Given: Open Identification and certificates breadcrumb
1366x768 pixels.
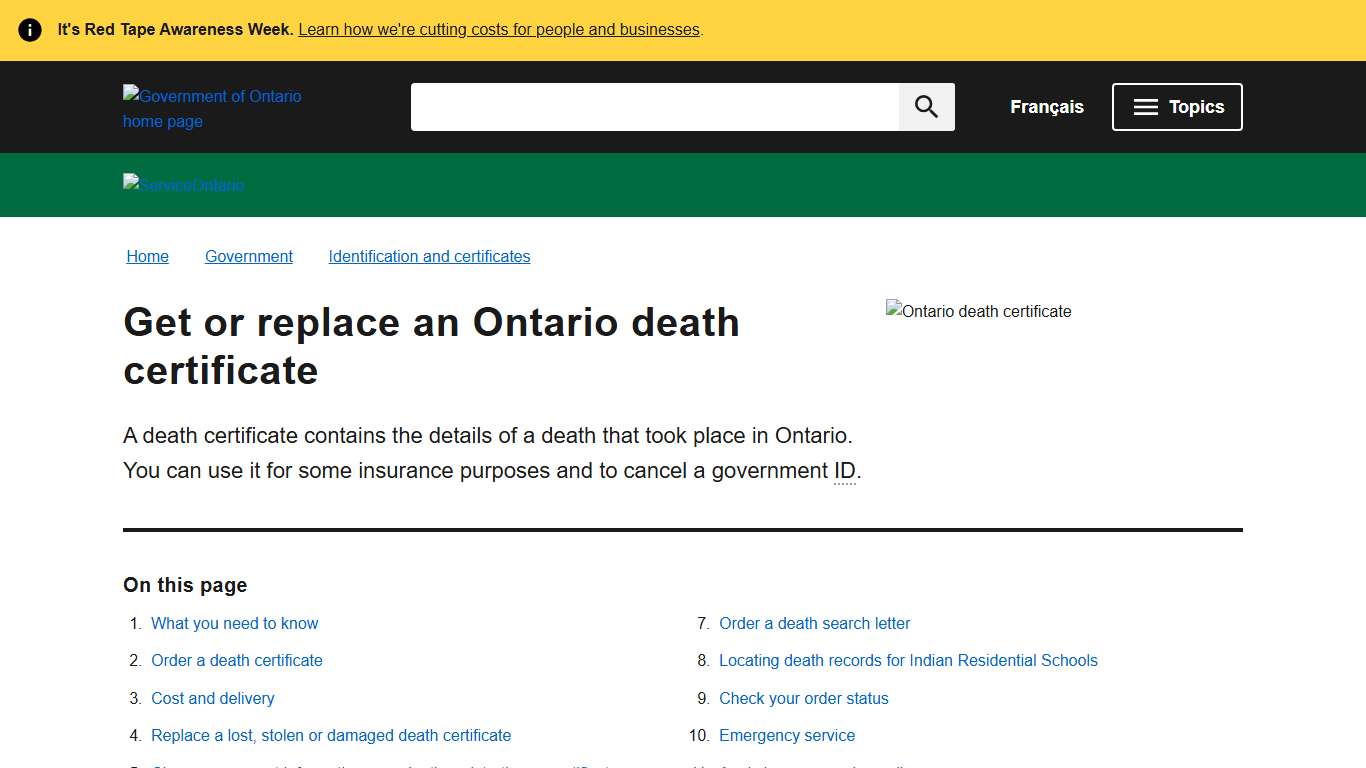Looking at the screenshot, I should pos(429,256).
